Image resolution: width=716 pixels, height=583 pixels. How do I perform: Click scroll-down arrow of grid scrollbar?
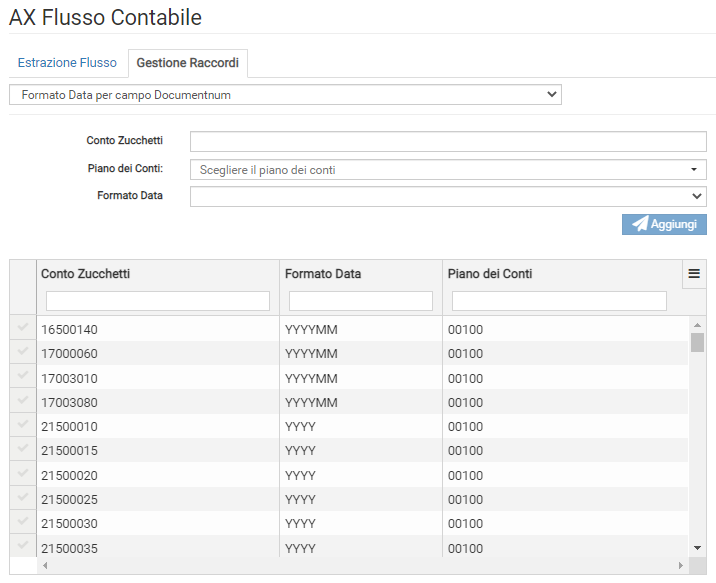point(697,547)
